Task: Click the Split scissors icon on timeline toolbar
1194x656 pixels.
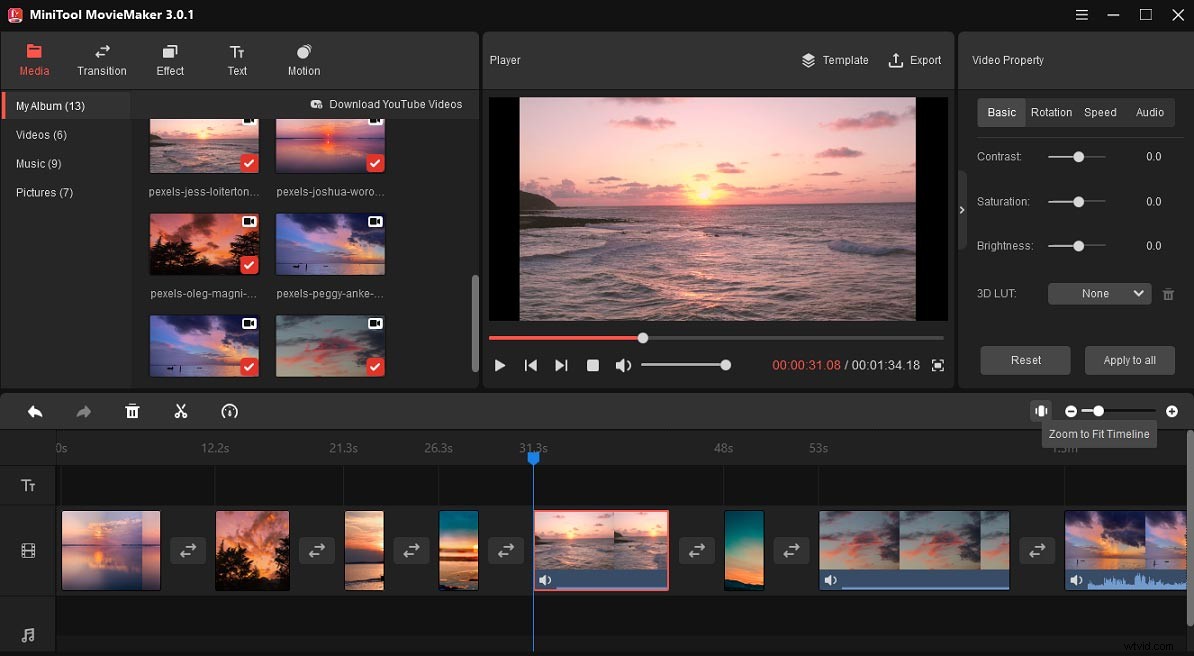Action: tap(181, 411)
